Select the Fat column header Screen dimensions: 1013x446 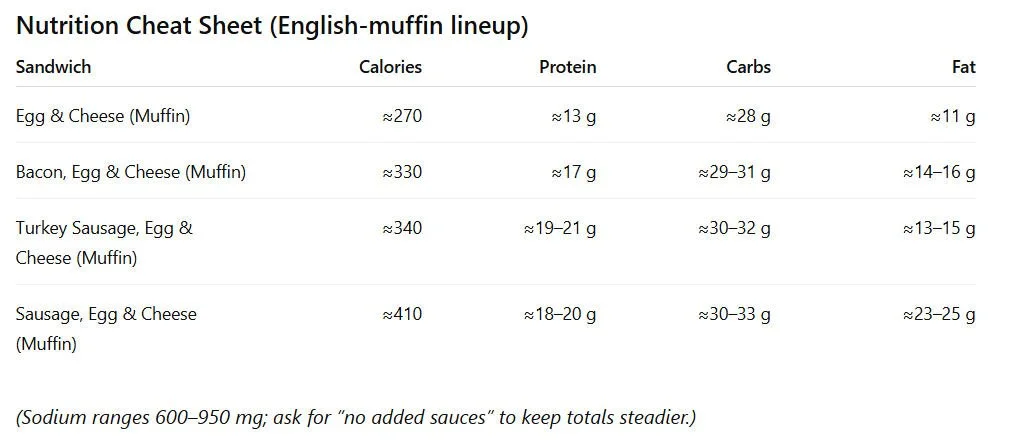[x=964, y=67]
